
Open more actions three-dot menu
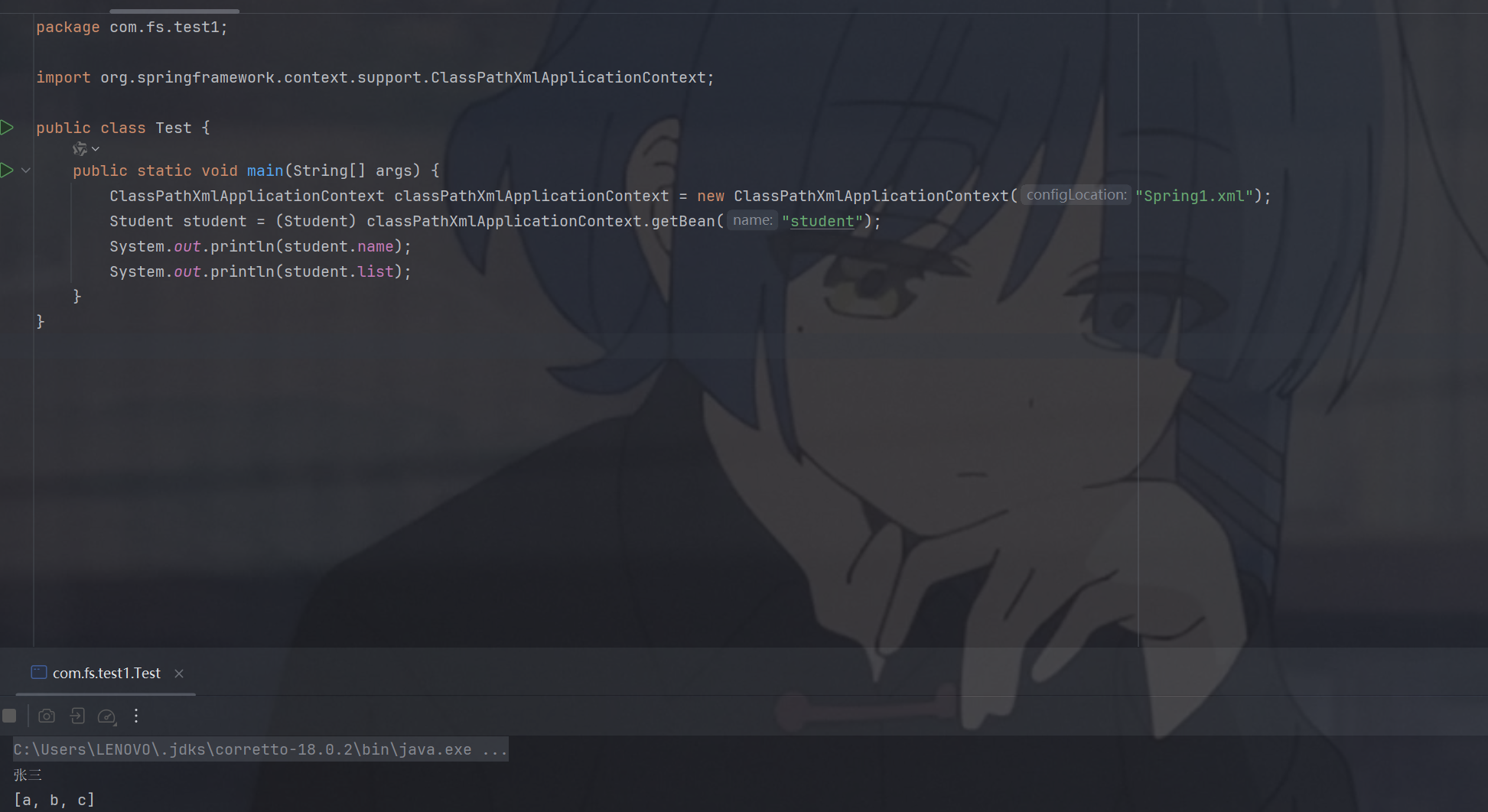[x=136, y=716]
